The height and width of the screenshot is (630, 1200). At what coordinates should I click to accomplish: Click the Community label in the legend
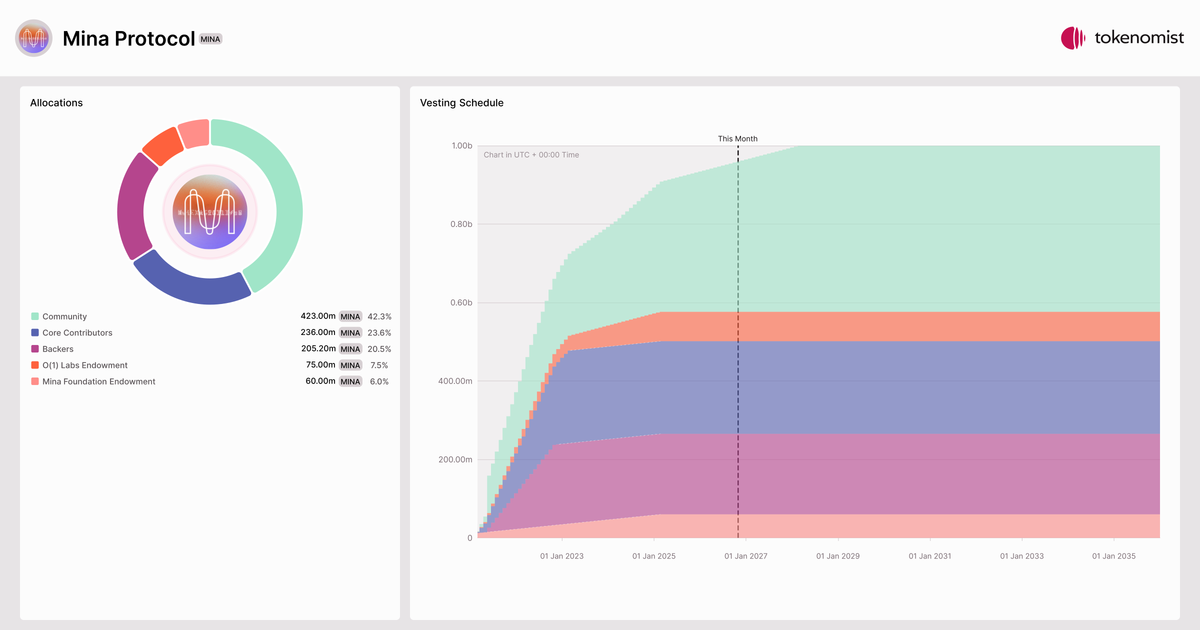[x=64, y=317]
